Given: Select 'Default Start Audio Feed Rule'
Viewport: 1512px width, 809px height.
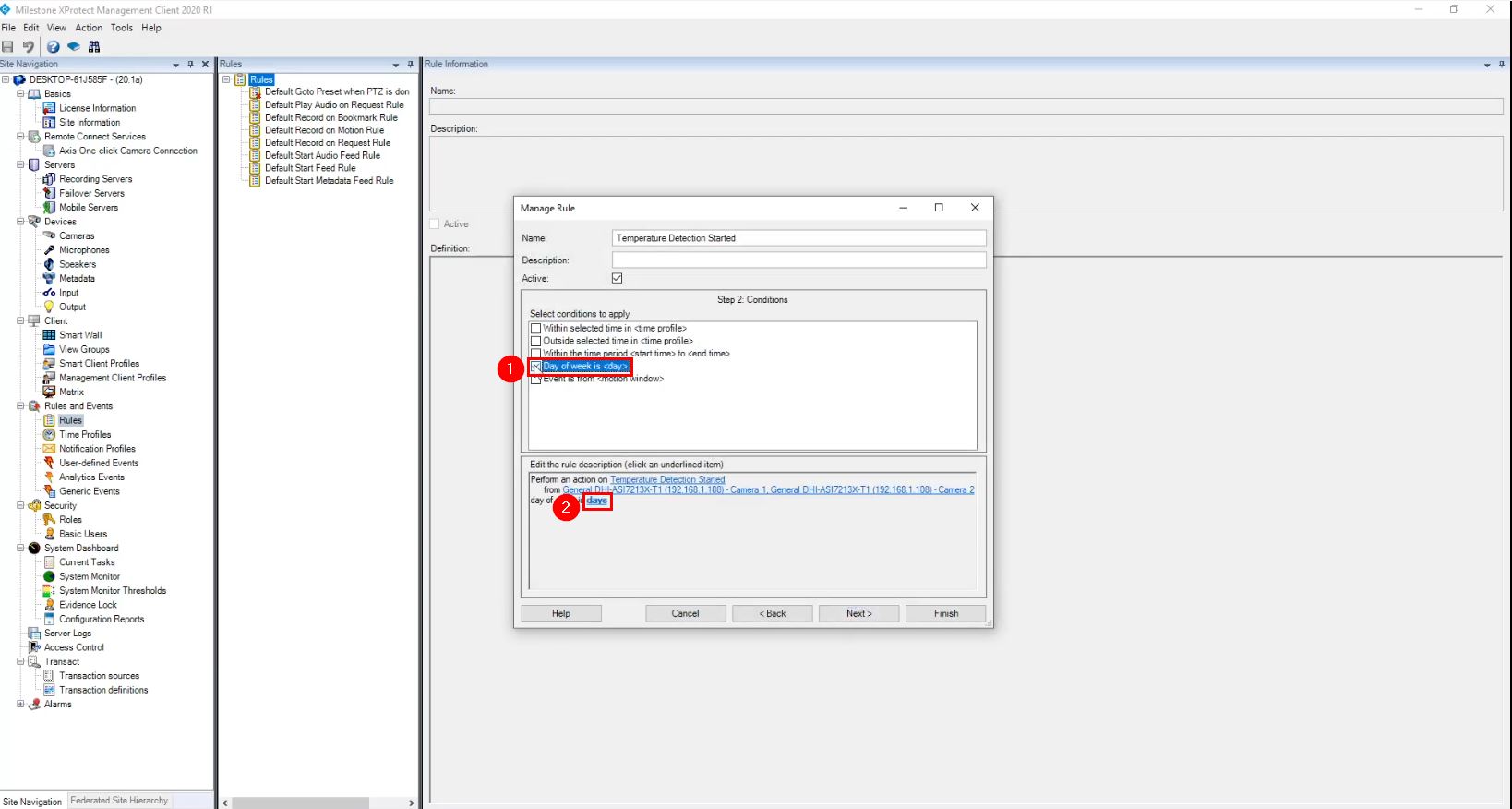Looking at the screenshot, I should pyautogui.click(x=322, y=155).
